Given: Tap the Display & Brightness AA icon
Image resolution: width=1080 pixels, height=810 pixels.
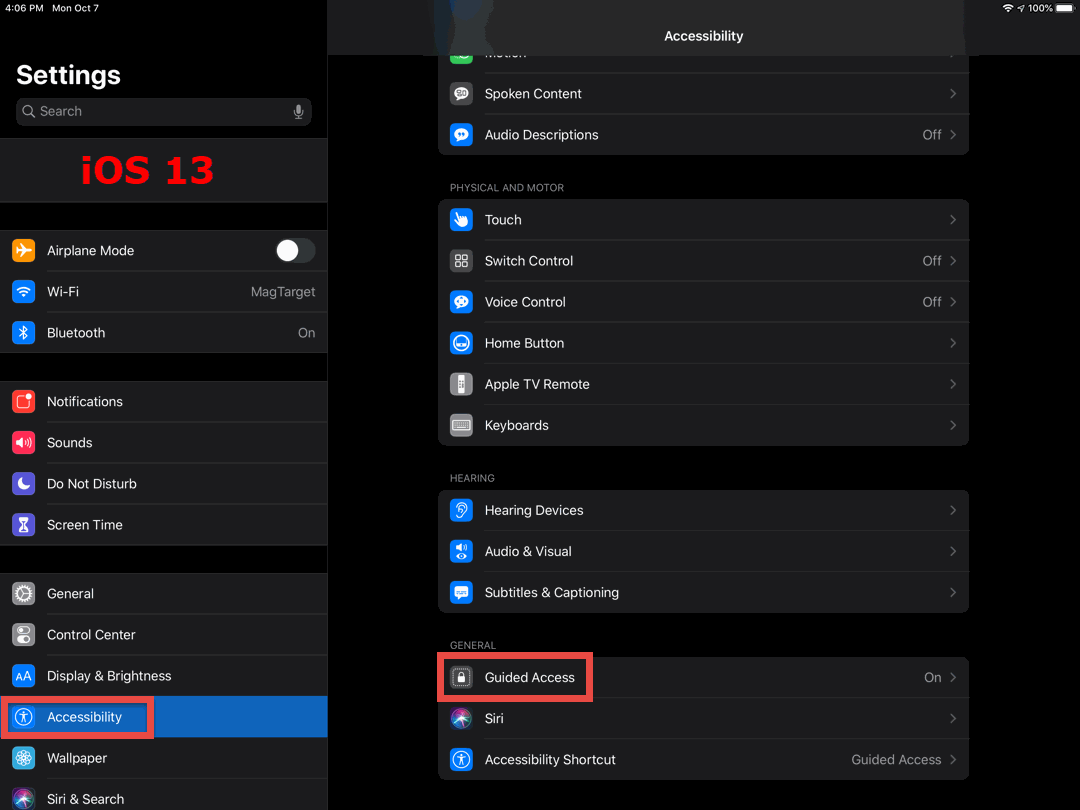Looking at the screenshot, I should pos(23,676).
